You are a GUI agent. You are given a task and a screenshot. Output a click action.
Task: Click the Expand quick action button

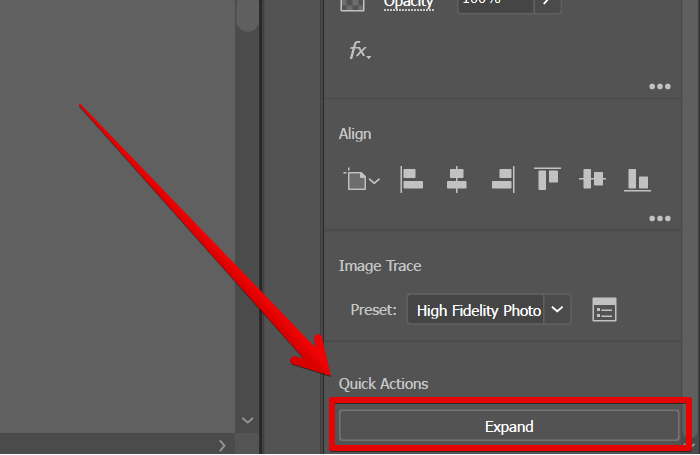509,426
